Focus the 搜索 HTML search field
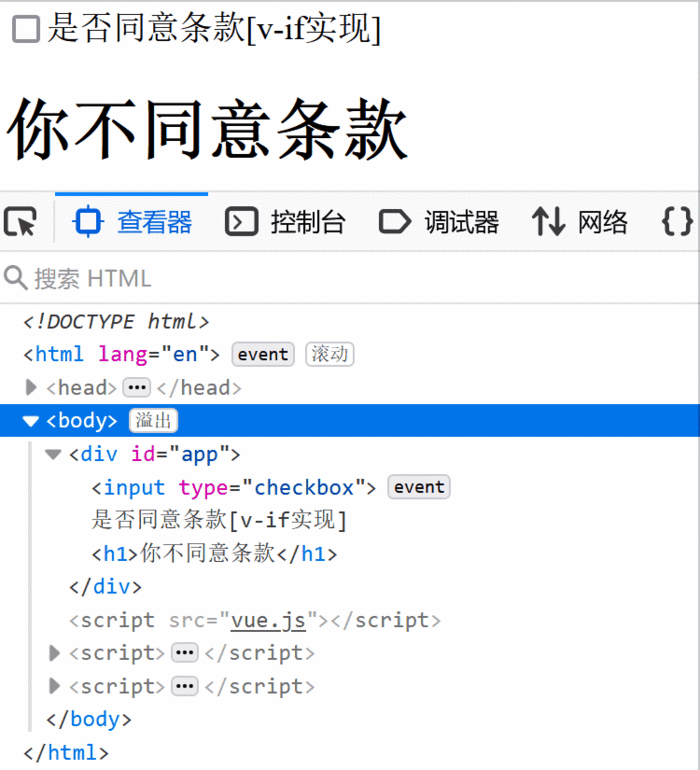This screenshot has height=770, width=700. [350, 278]
